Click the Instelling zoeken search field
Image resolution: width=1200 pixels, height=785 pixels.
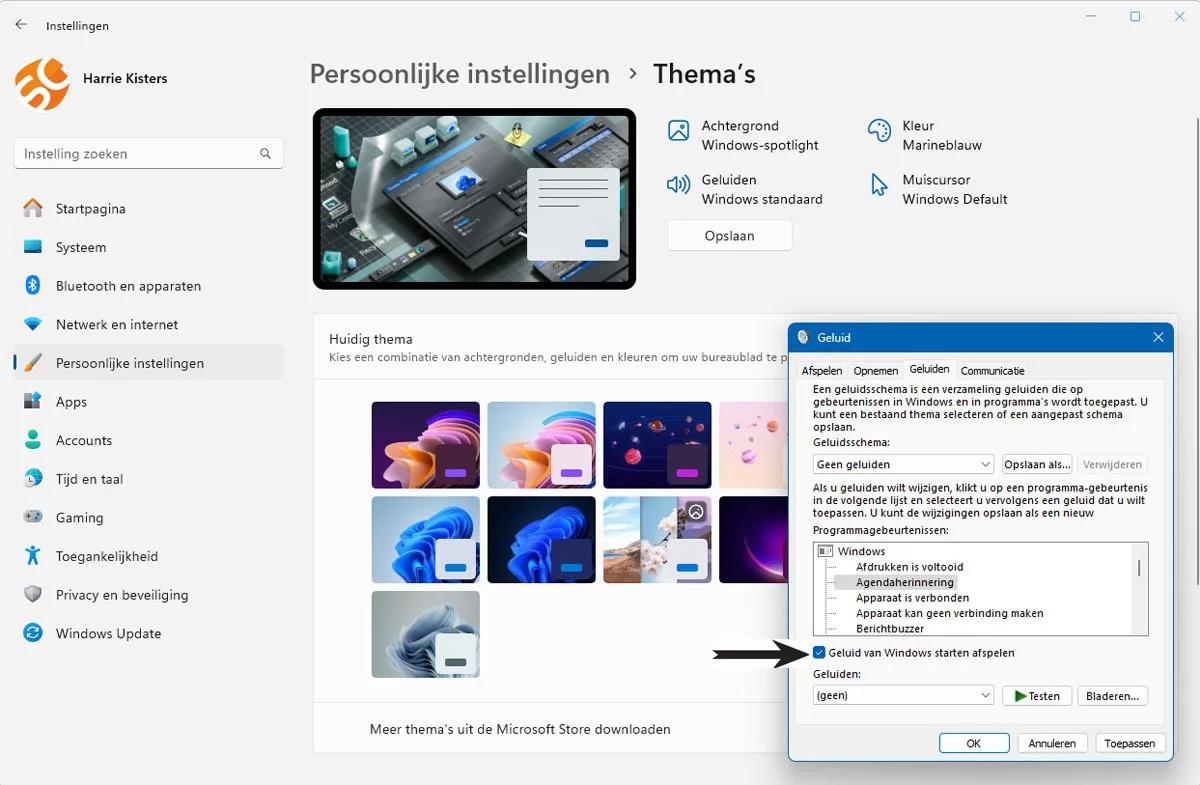[149, 154]
